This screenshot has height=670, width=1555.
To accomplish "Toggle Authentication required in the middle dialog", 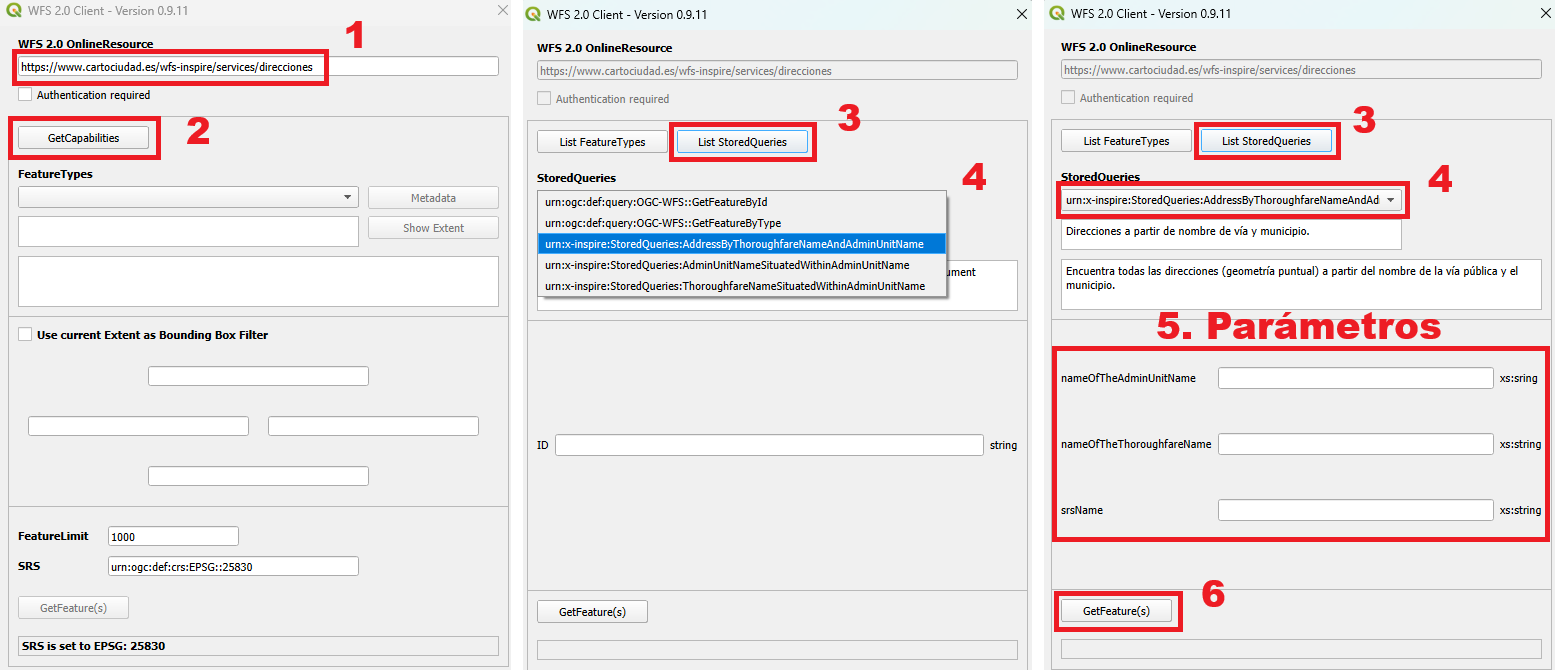I will point(542,98).
